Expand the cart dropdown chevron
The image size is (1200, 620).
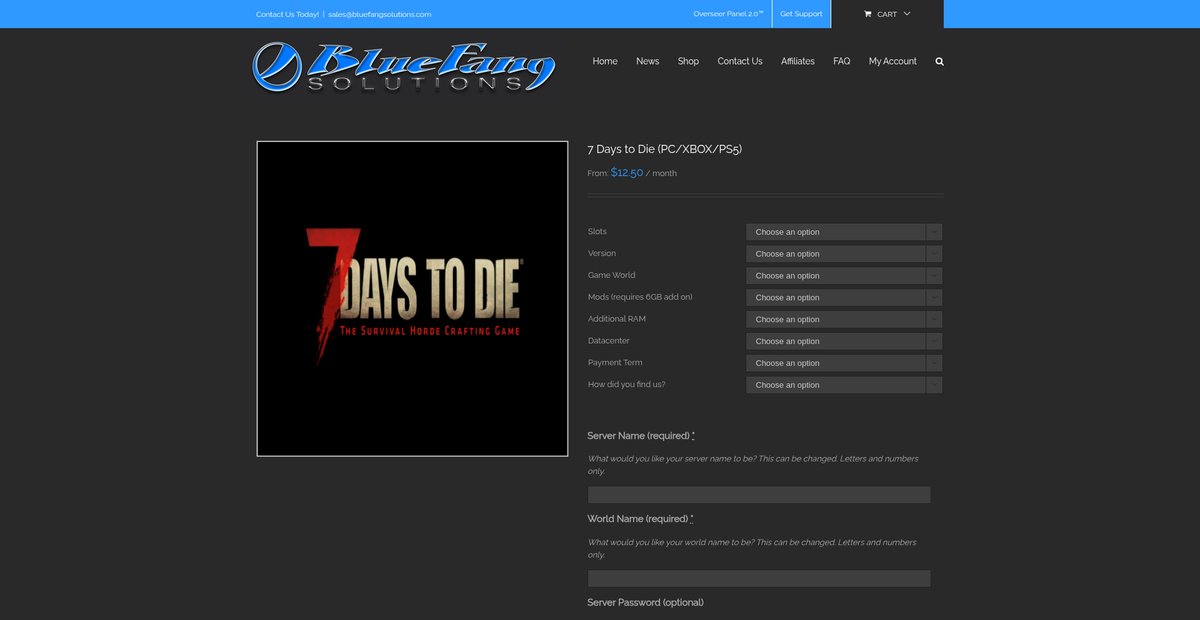[907, 14]
